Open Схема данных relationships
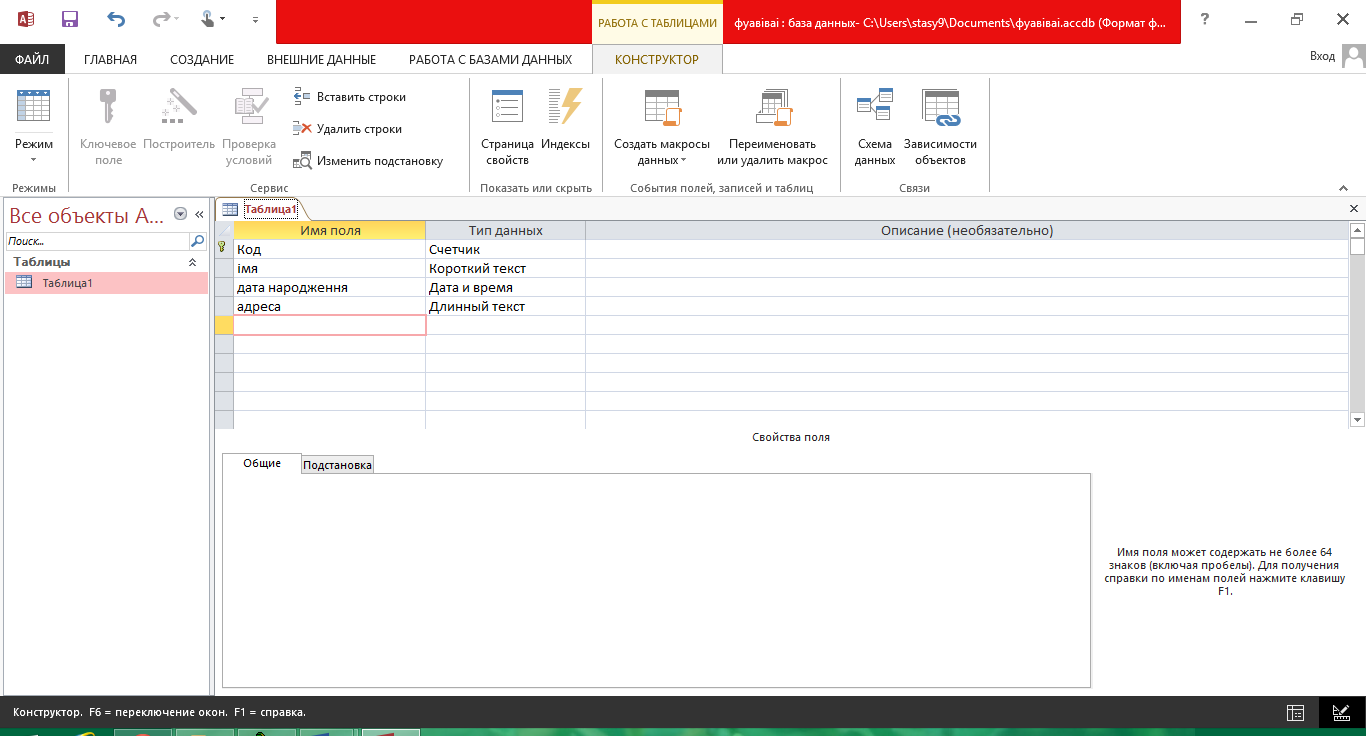Screen dimensions: 1366x736 point(875,126)
